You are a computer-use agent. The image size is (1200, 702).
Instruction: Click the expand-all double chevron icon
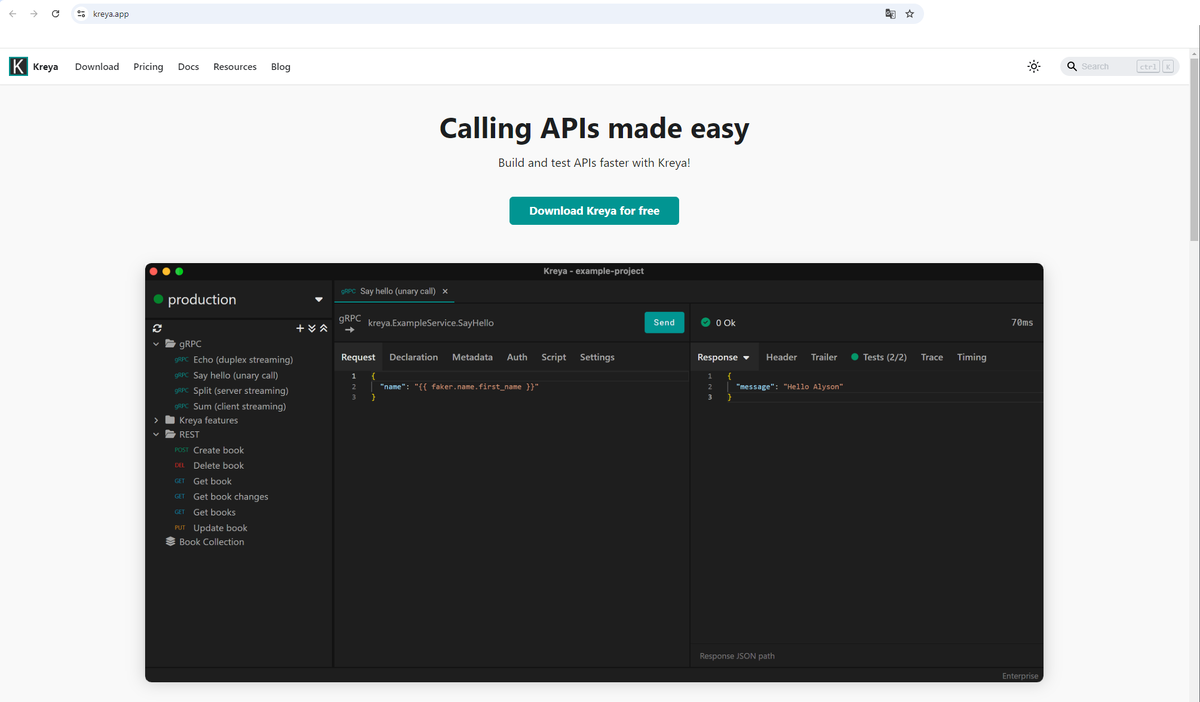pos(311,328)
